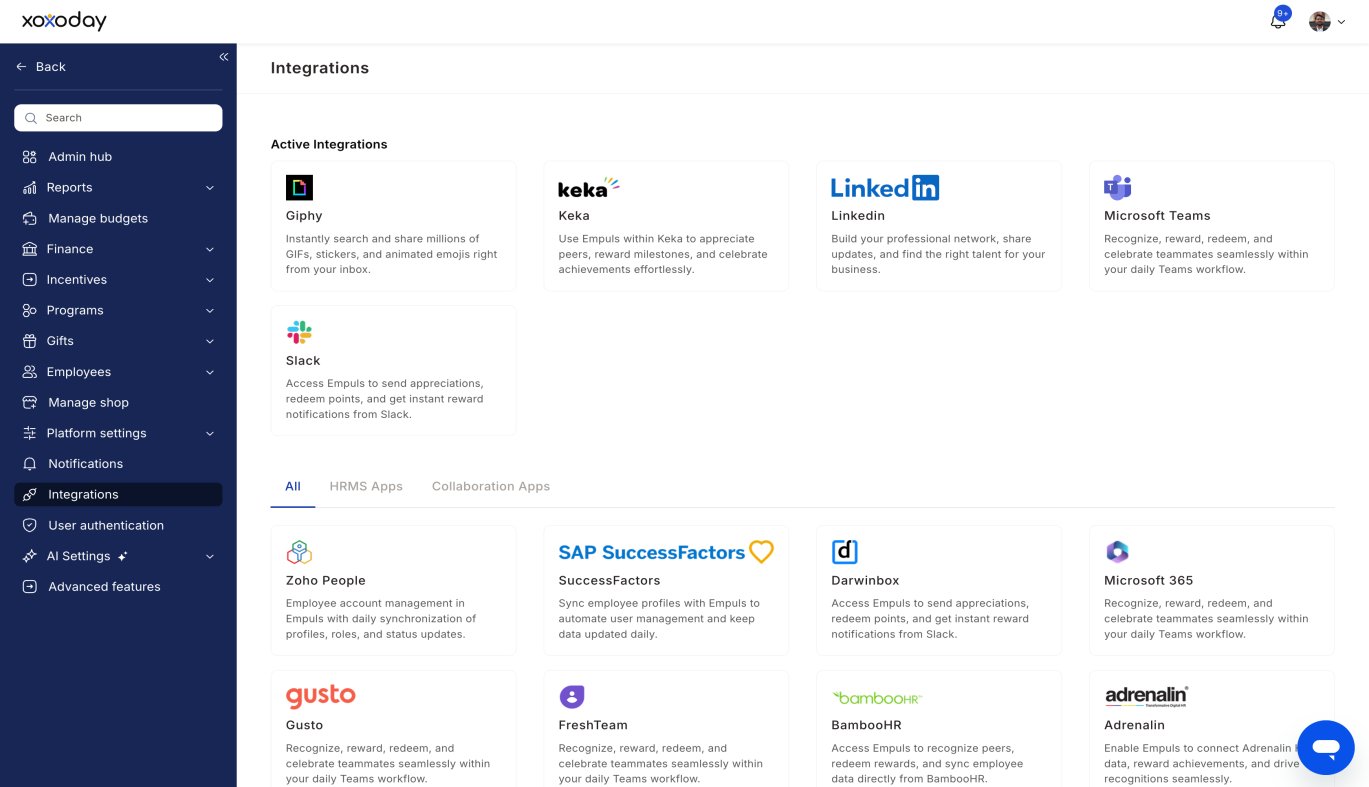Click the Programs icon in sidebar
Screen dimensions: 1369x787
(x=30, y=311)
